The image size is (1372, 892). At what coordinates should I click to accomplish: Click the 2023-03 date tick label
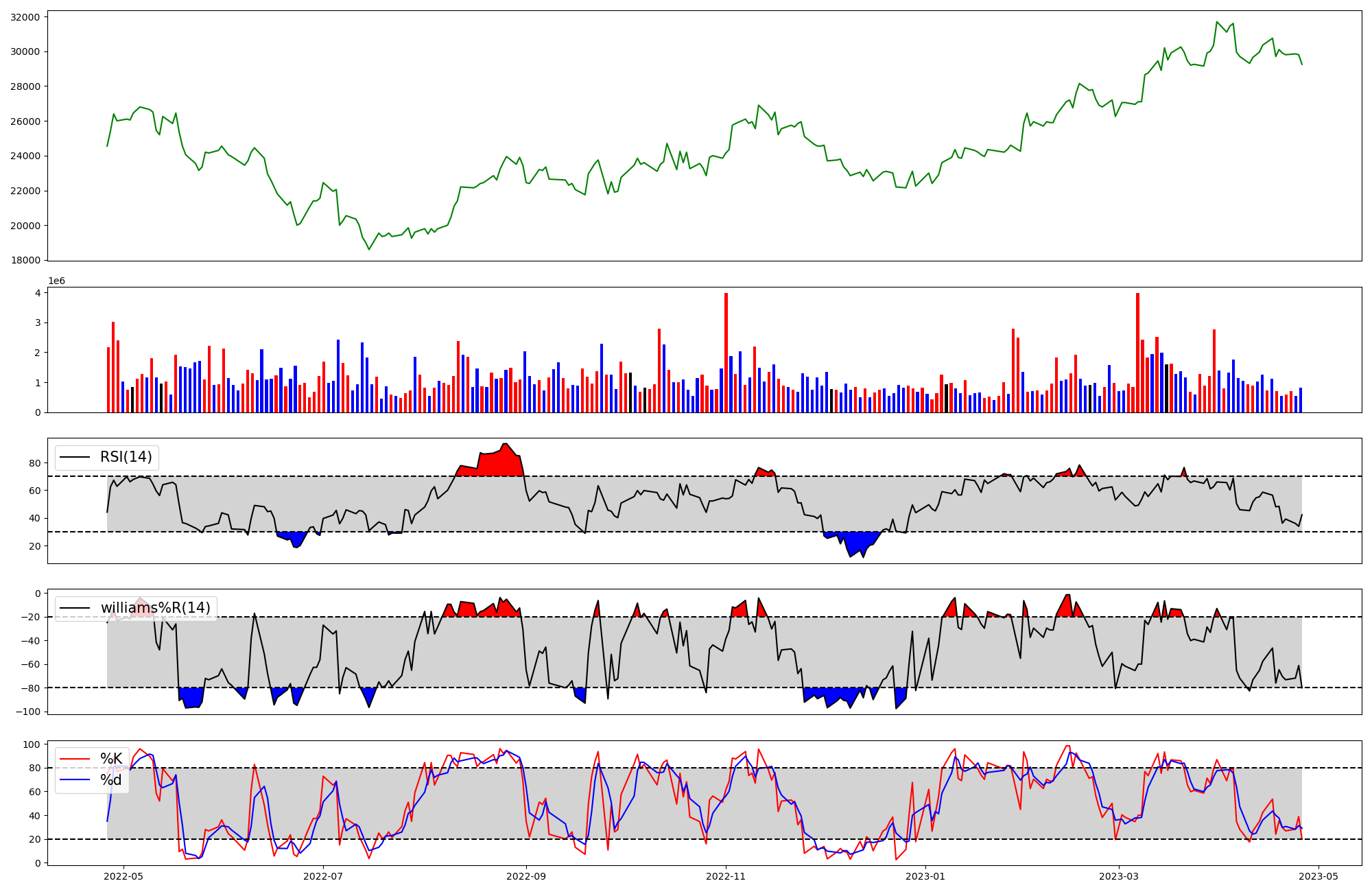coord(1119,876)
